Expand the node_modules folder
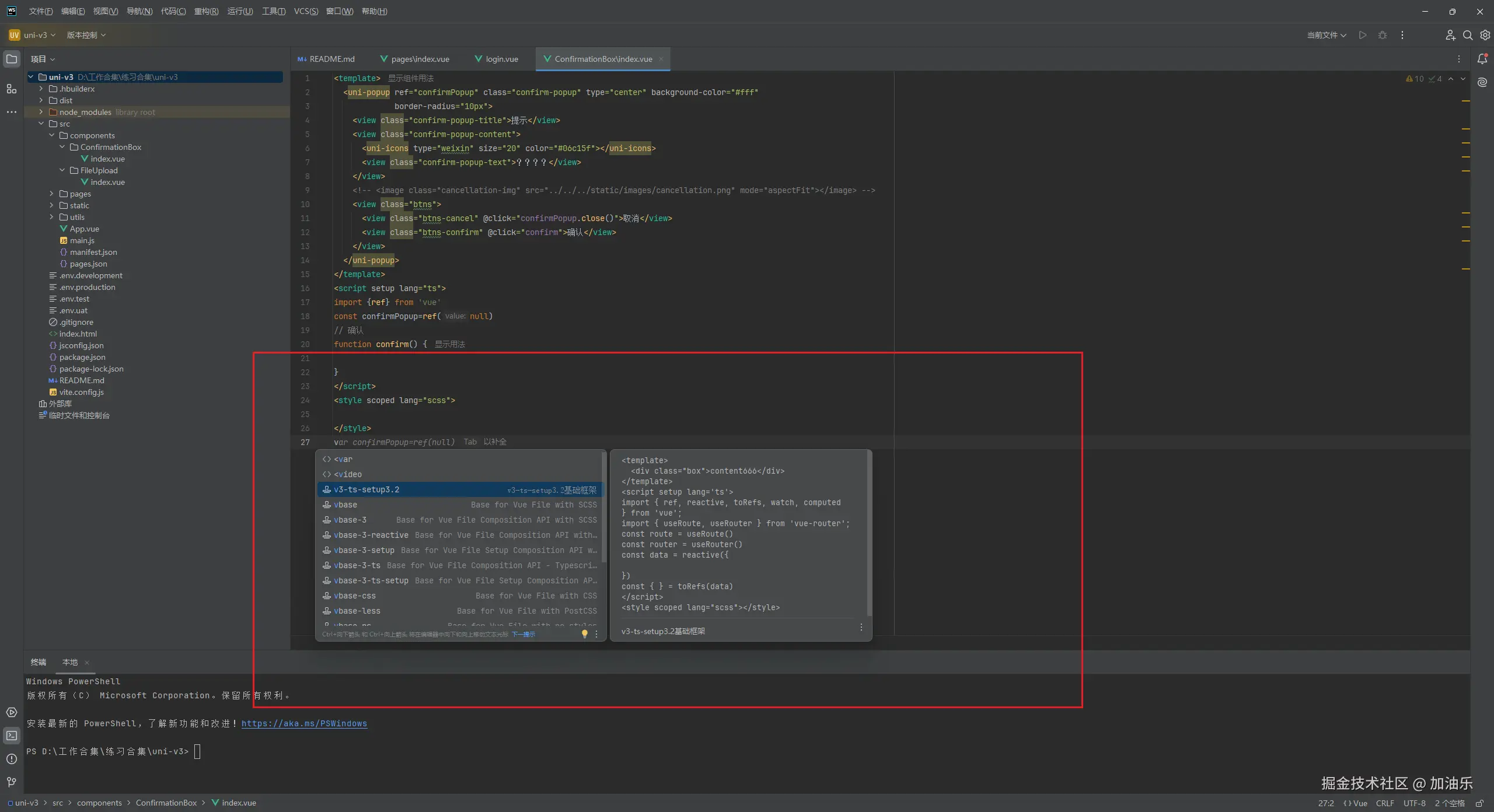 (x=41, y=112)
